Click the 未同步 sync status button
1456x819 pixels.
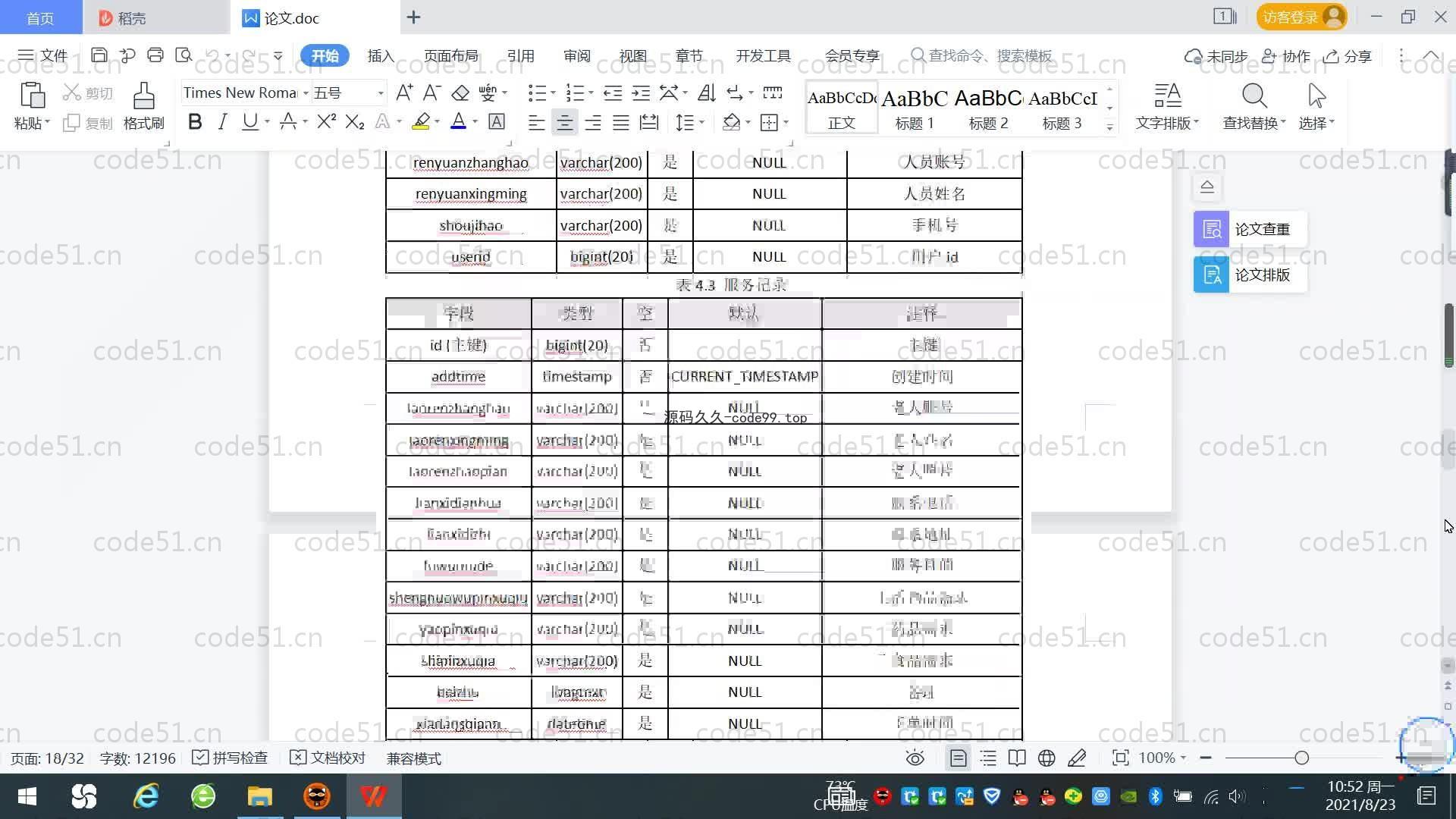point(1216,56)
